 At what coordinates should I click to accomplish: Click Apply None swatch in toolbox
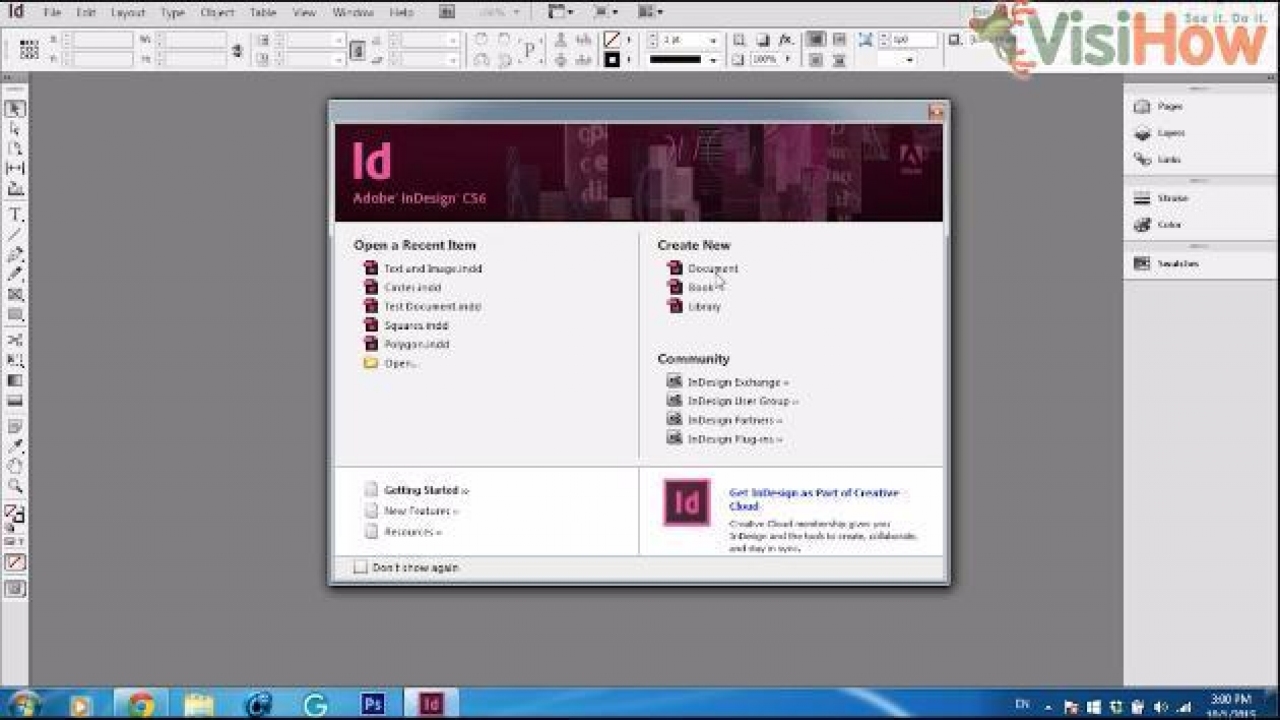tap(15, 563)
